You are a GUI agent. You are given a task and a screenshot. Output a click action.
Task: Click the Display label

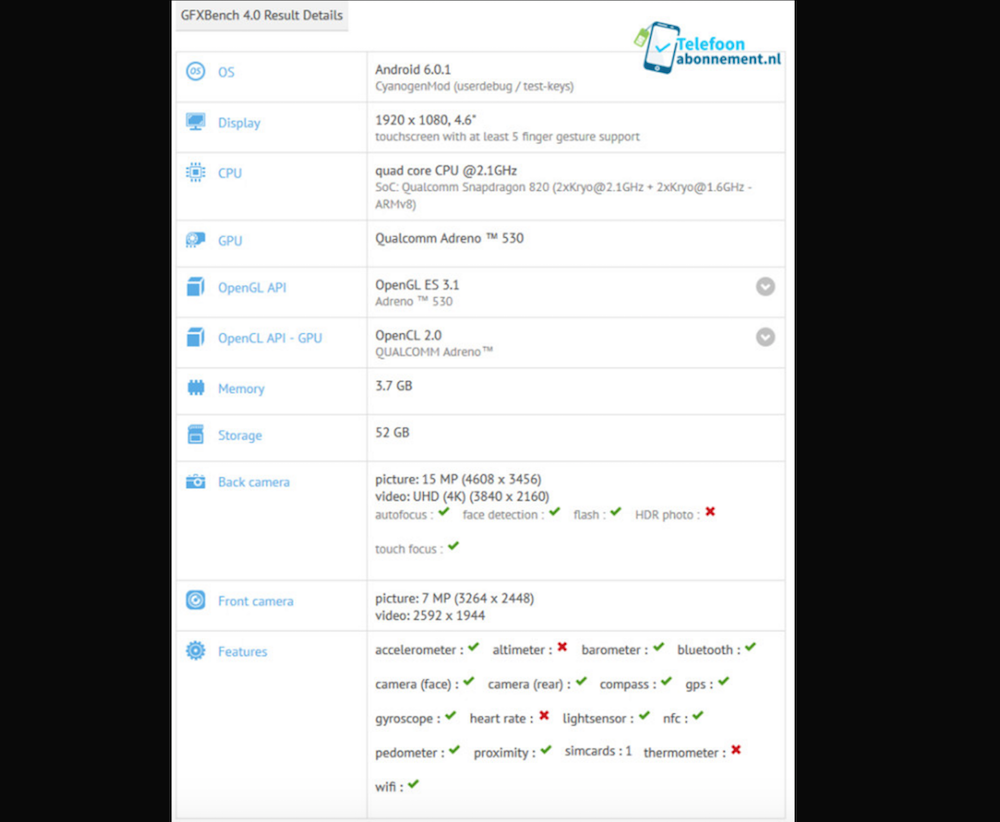(239, 123)
